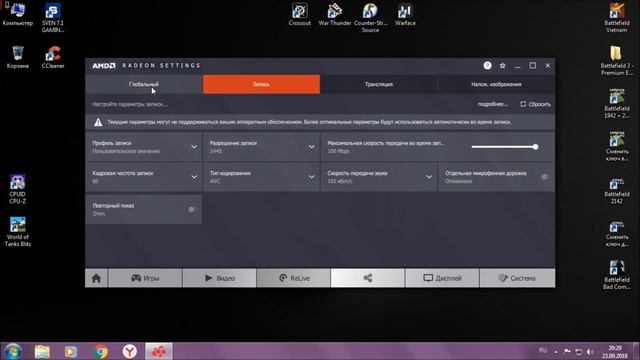The width and height of the screenshot is (640, 360).
Task: Close the Radeon Settings window
Action: [x=548, y=65]
